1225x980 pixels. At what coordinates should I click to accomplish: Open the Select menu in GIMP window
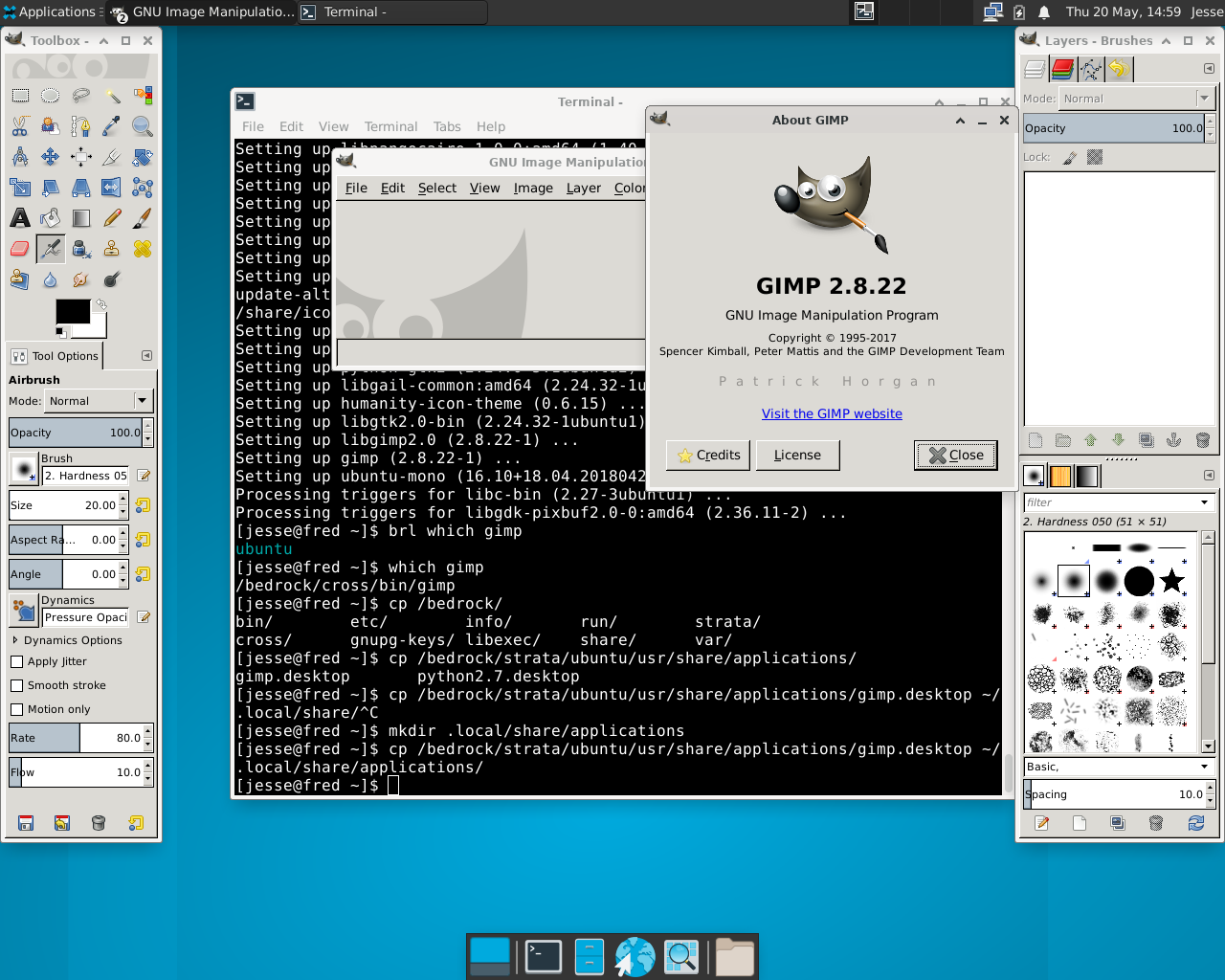437,188
